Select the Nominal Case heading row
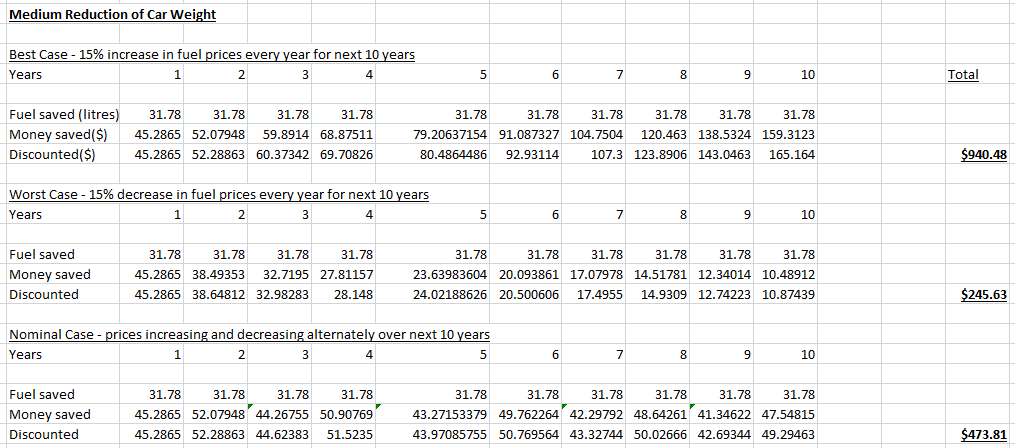The width and height of the screenshot is (1015, 448). pyautogui.click(x=249, y=334)
